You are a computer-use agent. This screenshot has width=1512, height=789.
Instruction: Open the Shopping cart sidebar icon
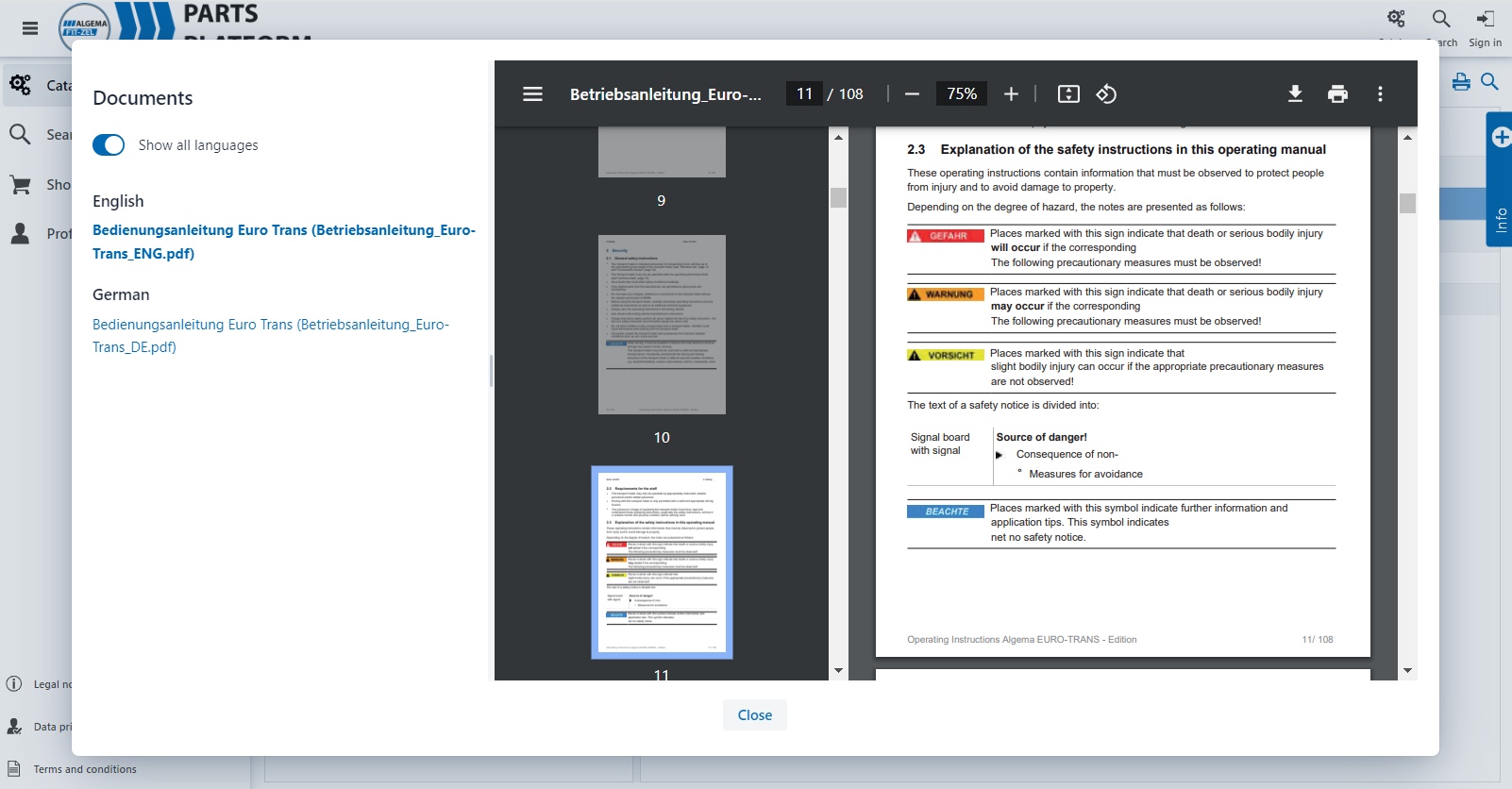coord(20,184)
